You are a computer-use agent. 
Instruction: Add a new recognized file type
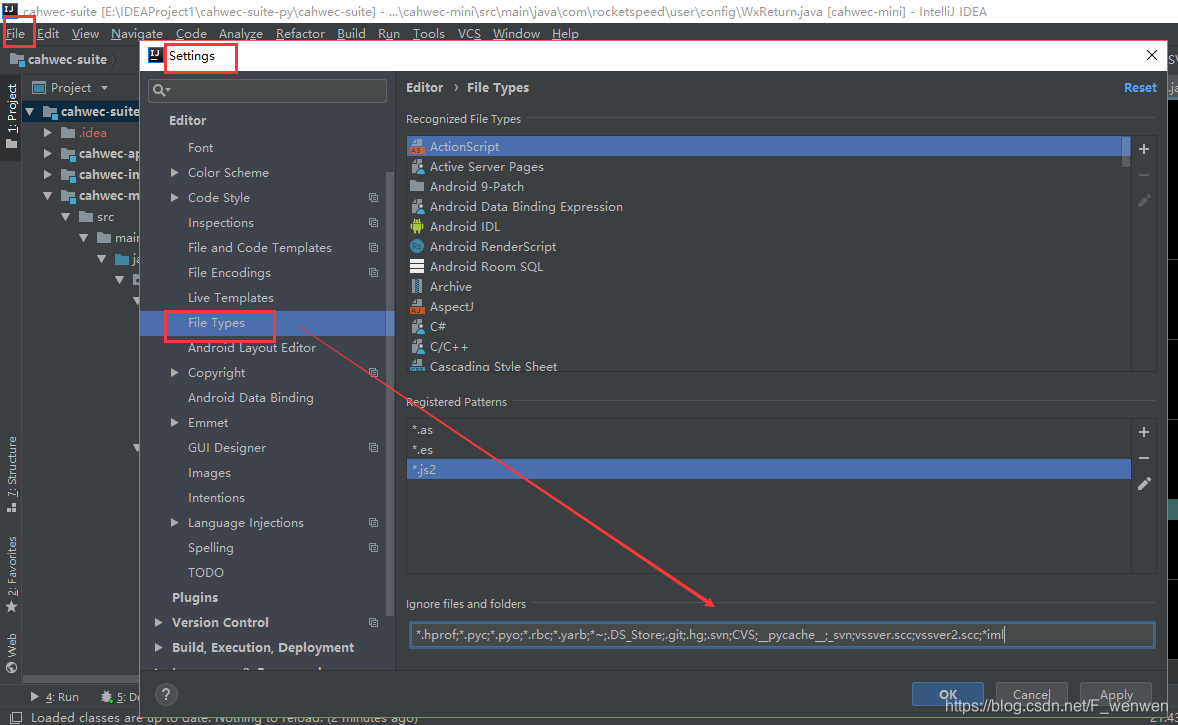pyautogui.click(x=1143, y=149)
